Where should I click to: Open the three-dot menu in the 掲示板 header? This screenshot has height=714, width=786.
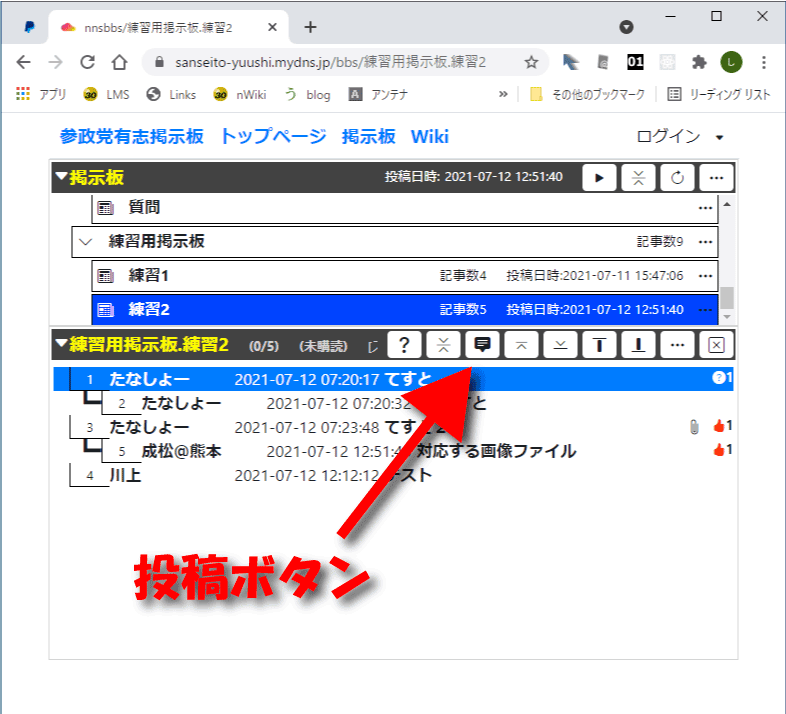(716, 177)
